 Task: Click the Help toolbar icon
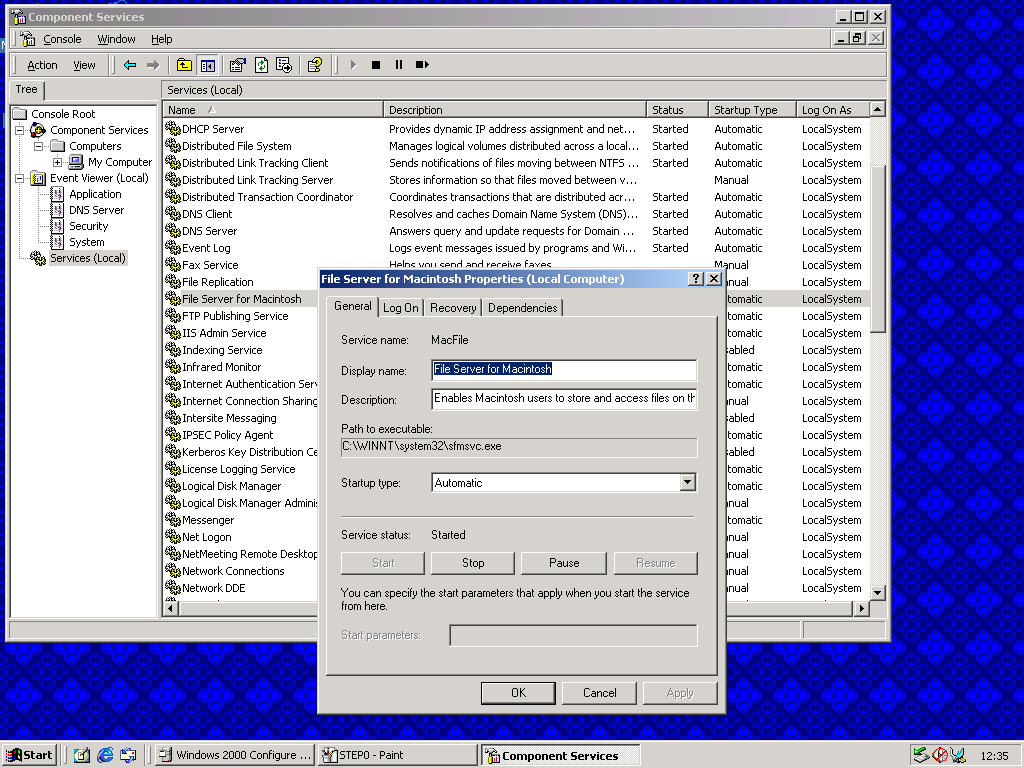[x=315, y=65]
